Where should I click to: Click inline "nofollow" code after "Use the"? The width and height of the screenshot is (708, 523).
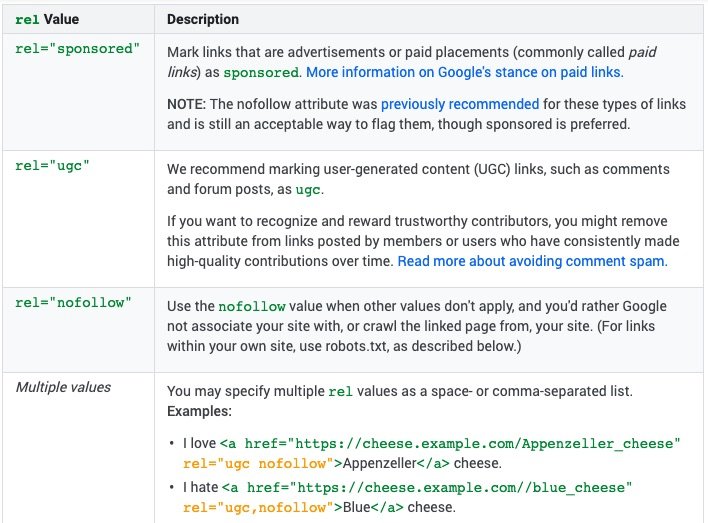(250, 306)
